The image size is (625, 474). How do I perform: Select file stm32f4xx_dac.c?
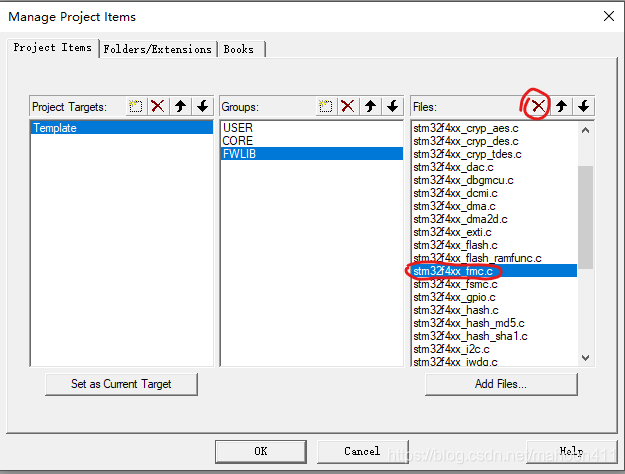[495, 167]
